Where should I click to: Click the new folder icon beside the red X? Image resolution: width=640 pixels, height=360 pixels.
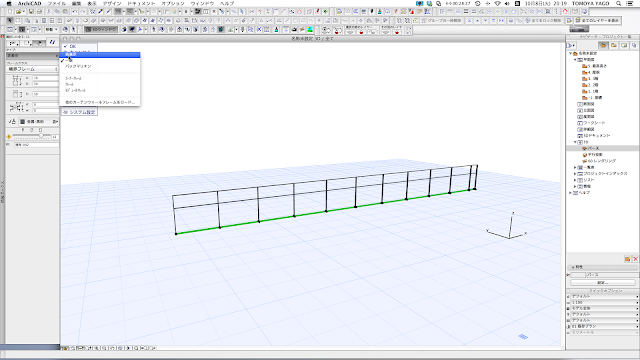(x=627, y=259)
